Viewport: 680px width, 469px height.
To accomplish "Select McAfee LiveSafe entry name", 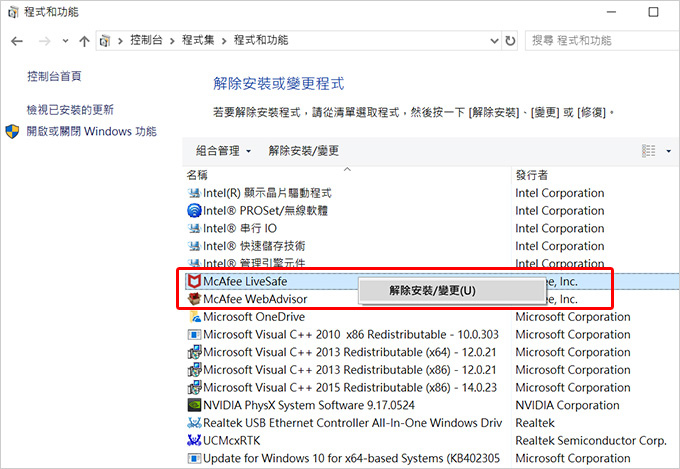I will click(x=245, y=282).
